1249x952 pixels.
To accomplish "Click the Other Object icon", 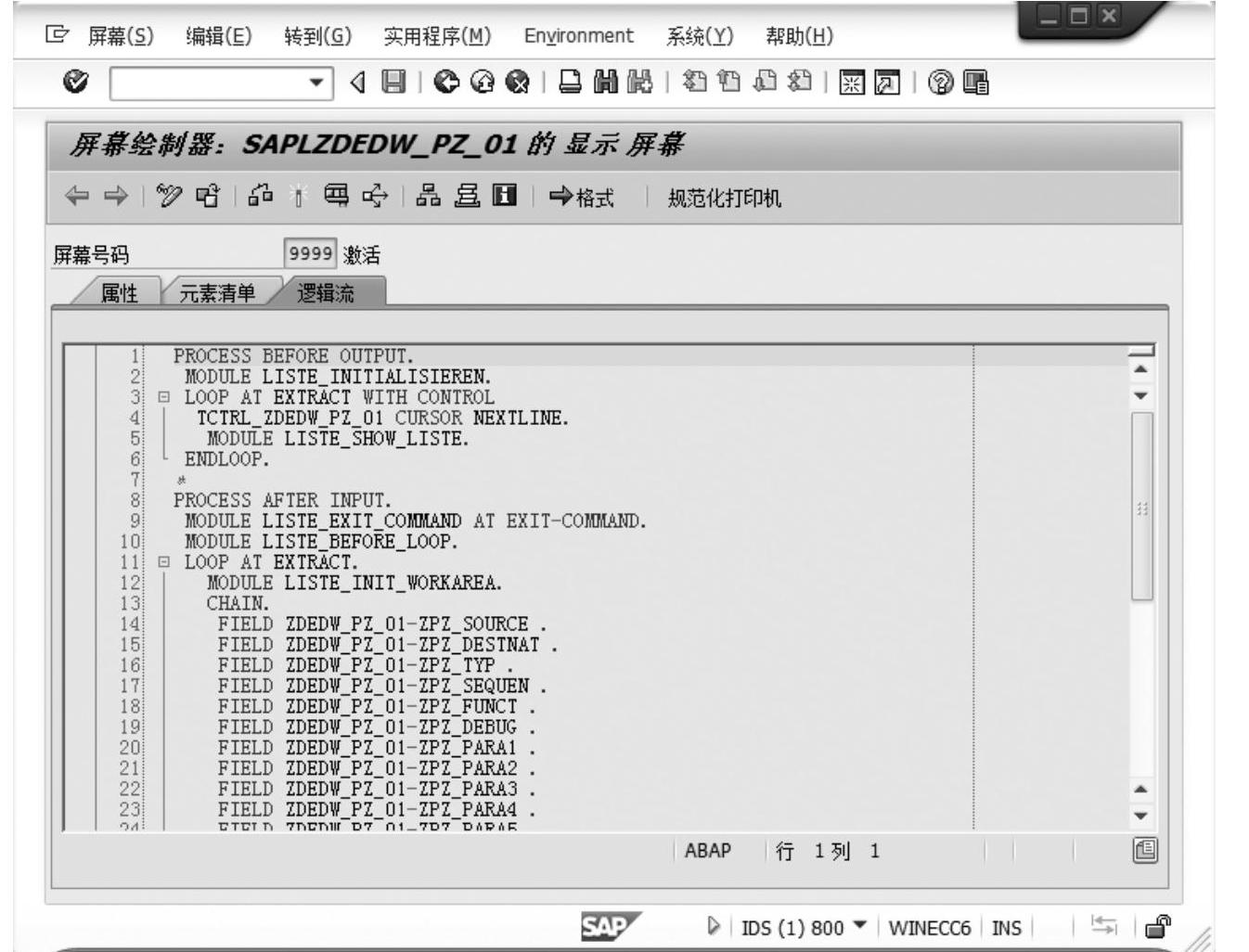I will click(208, 196).
